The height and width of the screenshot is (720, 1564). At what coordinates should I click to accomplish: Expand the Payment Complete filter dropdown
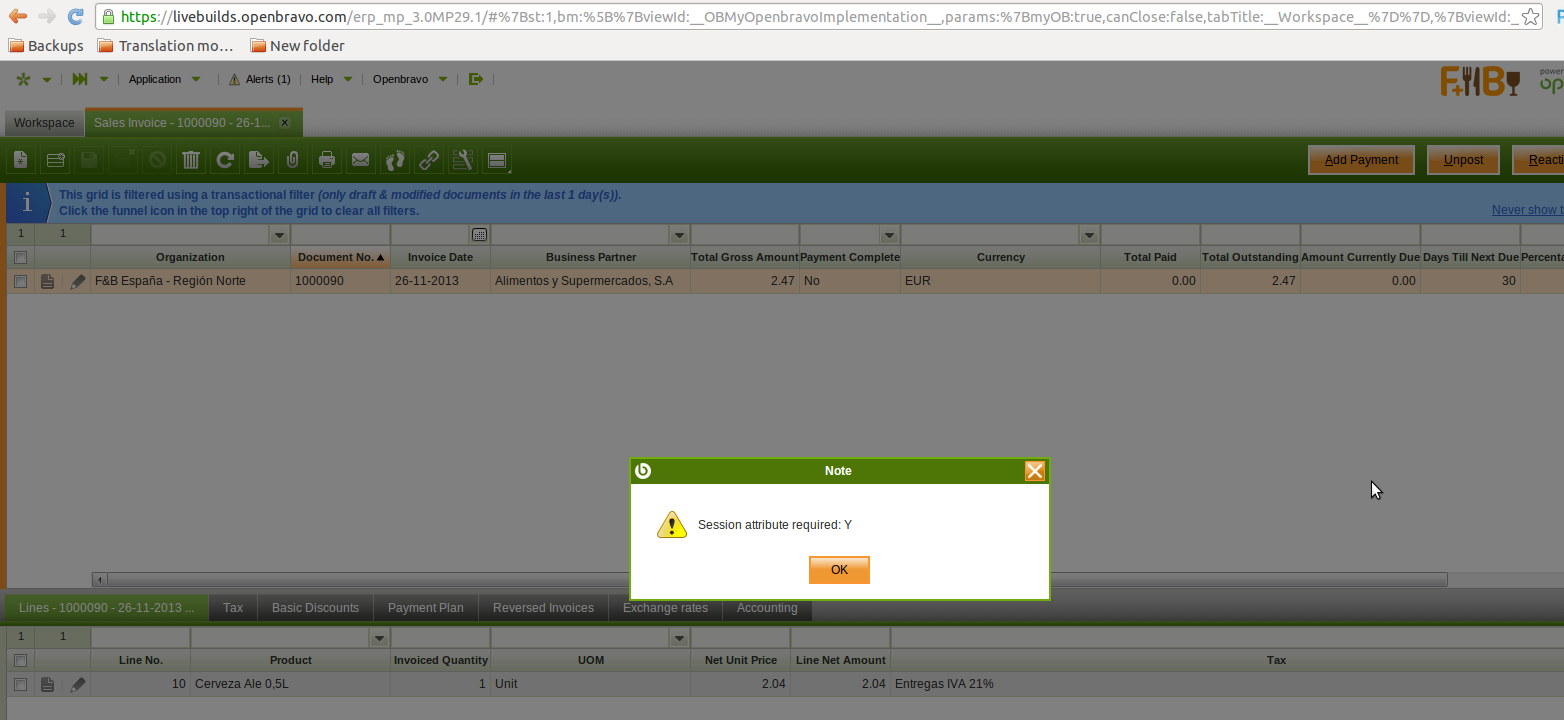point(889,235)
